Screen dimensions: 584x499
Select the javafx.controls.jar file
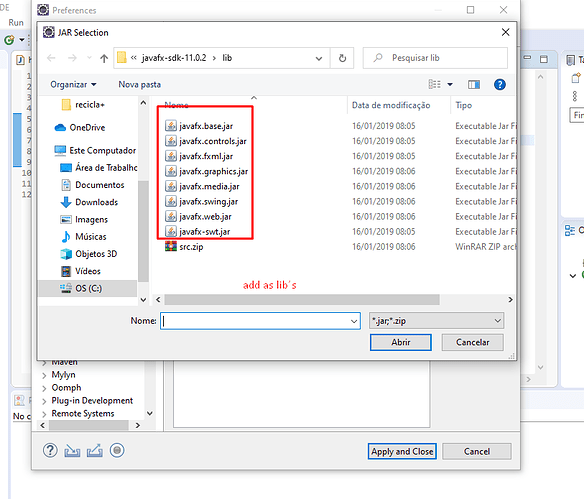(206, 141)
